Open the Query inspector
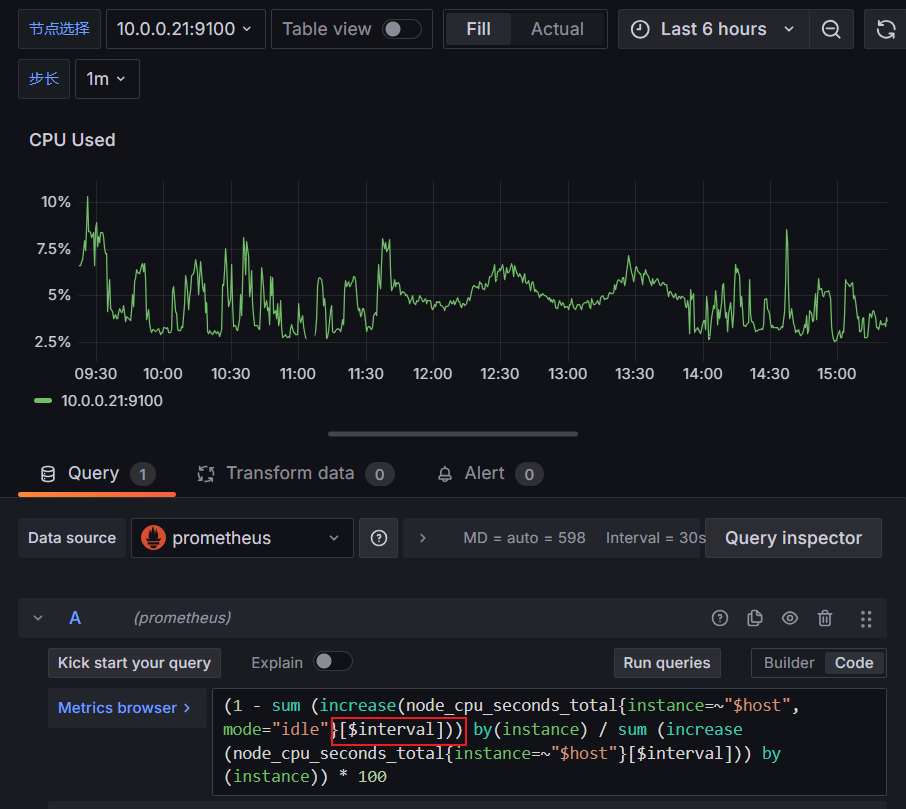The image size is (906, 809). (793, 538)
